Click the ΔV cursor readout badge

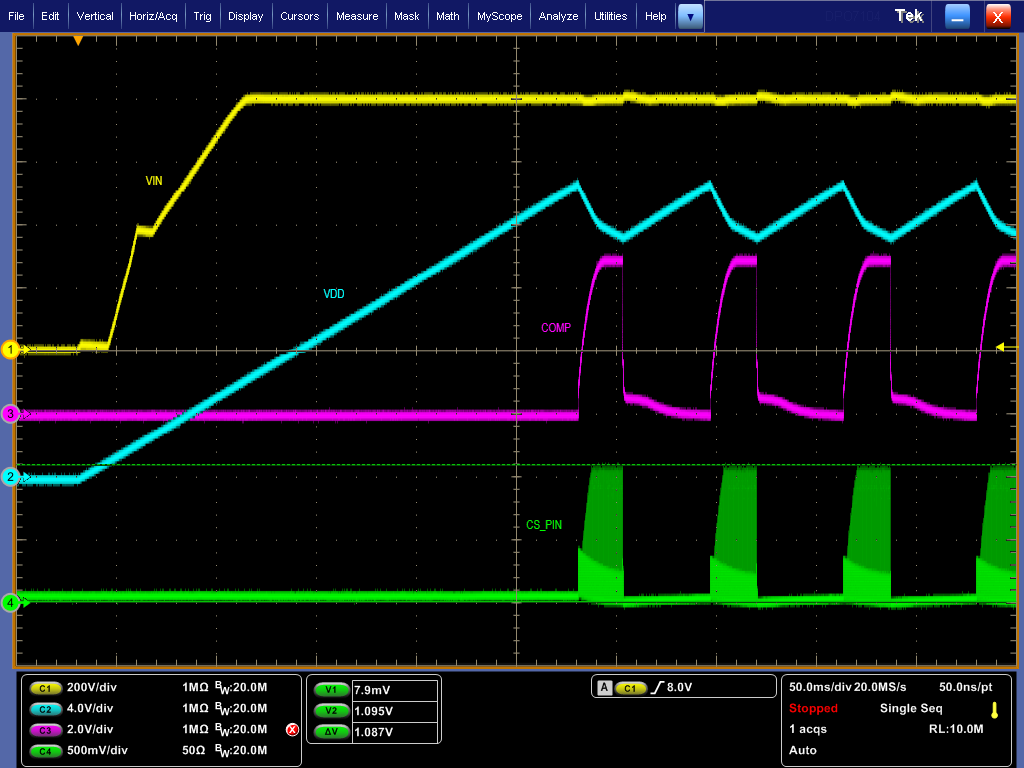click(331, 731)
